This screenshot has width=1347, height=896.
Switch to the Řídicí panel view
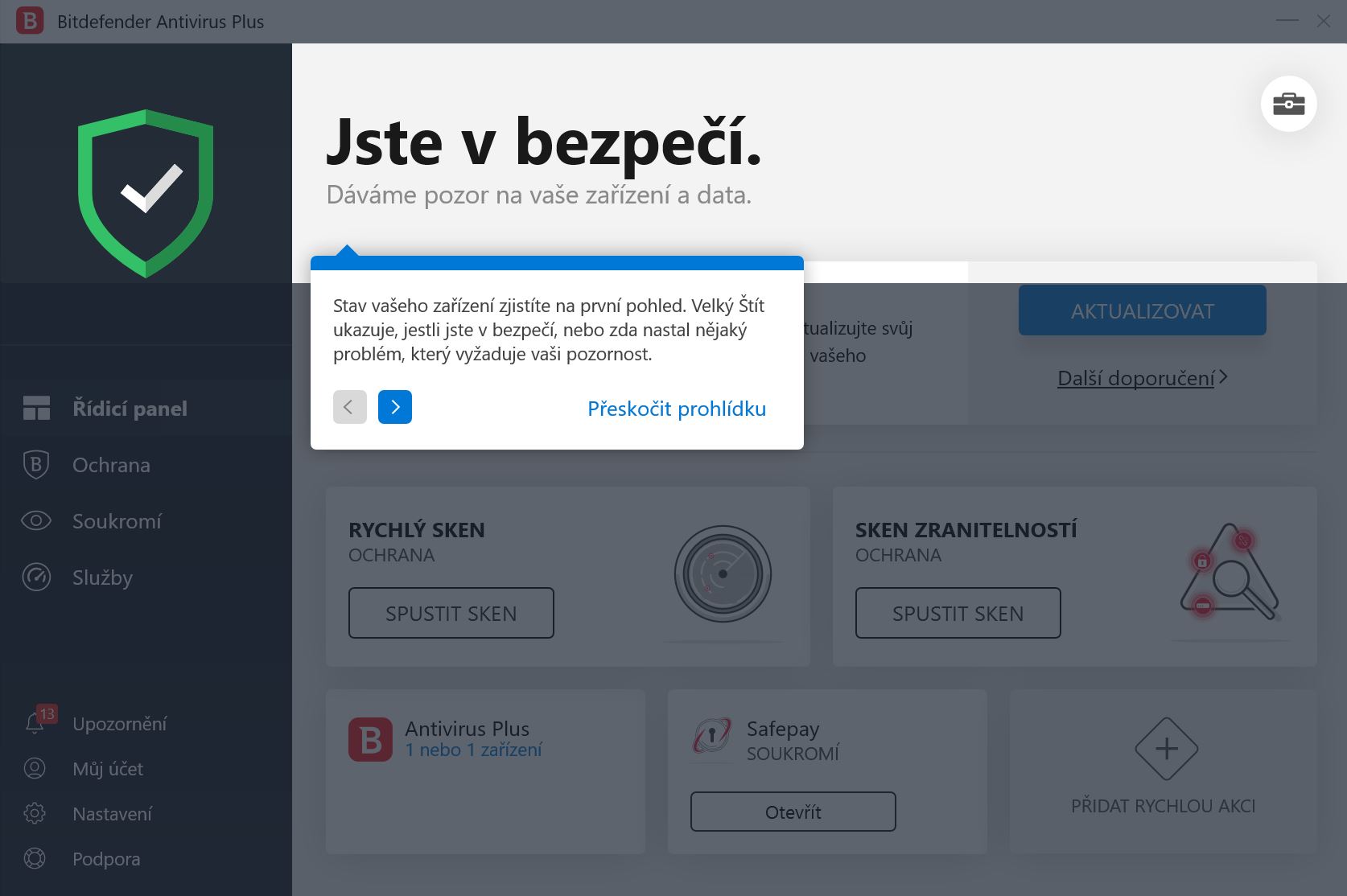click(x=130, y=408)
